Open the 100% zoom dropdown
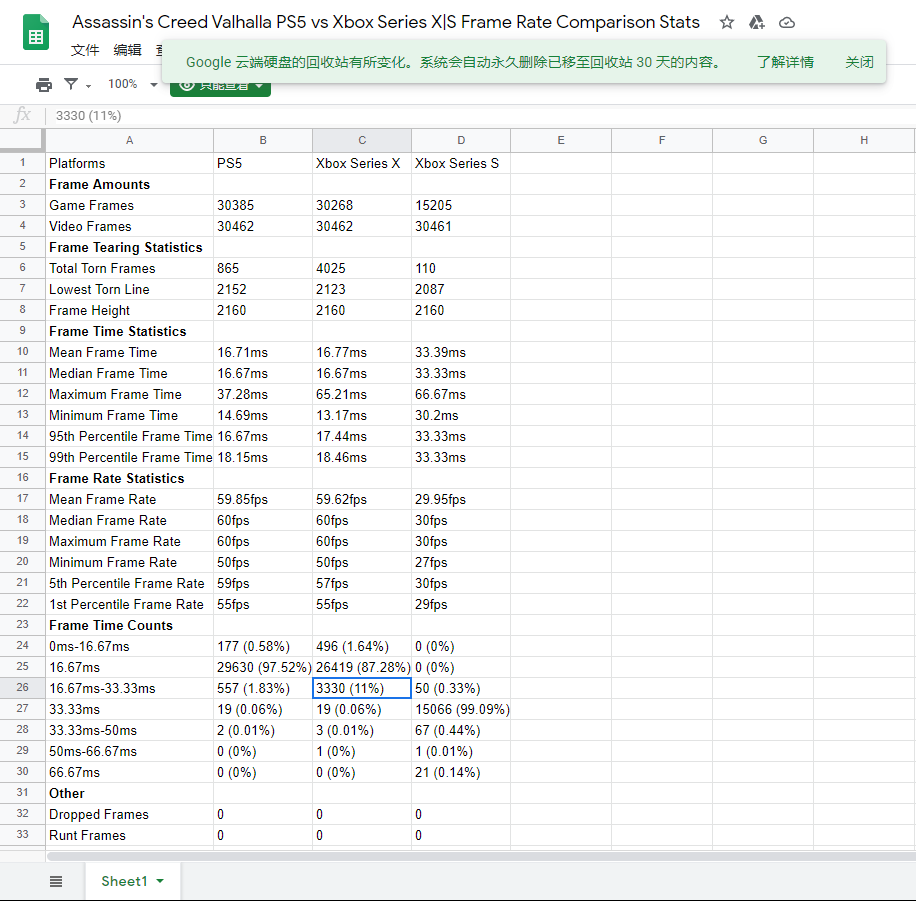This screenshot has width=916, height=901. point(133,84)
